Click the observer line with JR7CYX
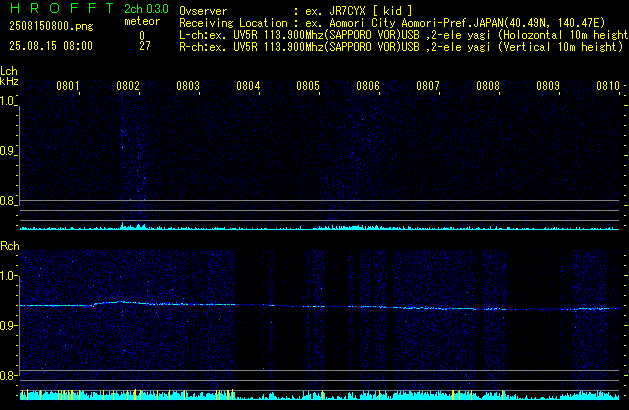 [x=296, y=11]
